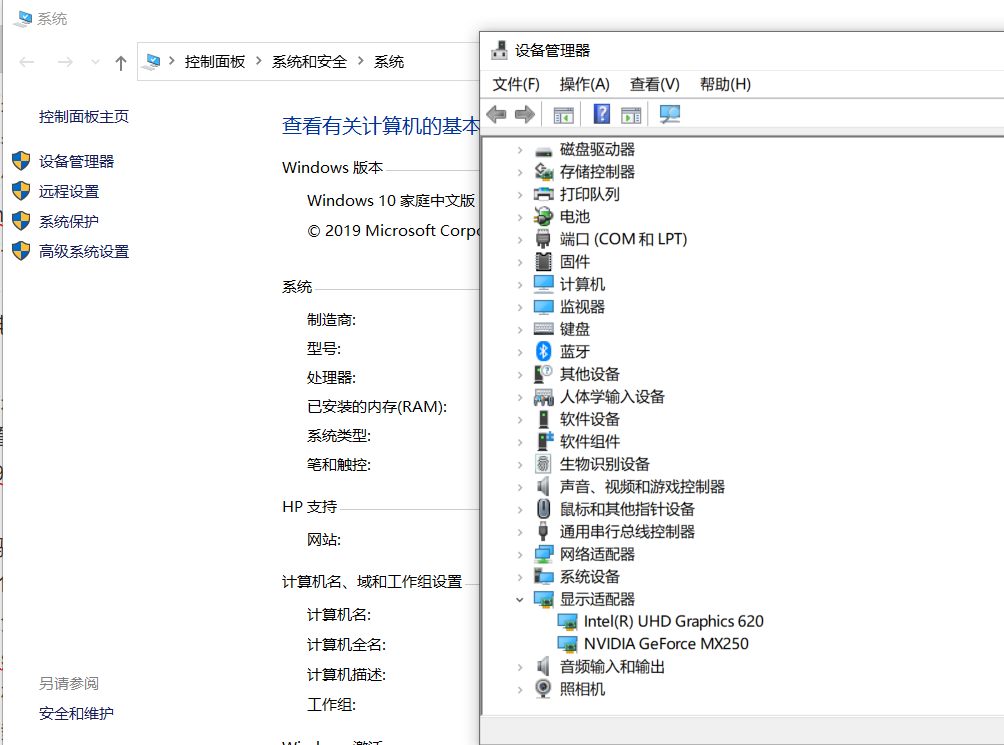Click the Forward arrow in Device Manager toolbar
The image size is (1004, 745).
tap(524, 115)
